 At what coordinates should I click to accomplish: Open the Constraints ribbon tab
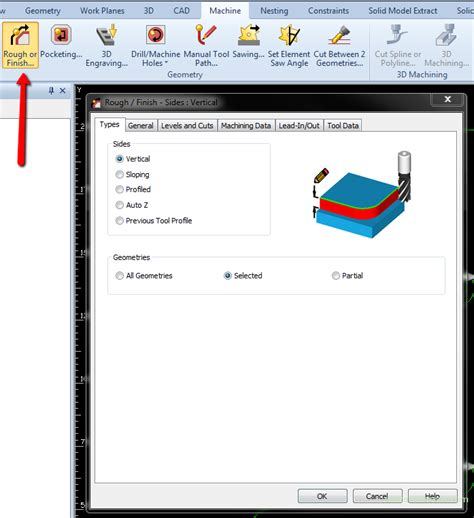[x=328, y=11]
